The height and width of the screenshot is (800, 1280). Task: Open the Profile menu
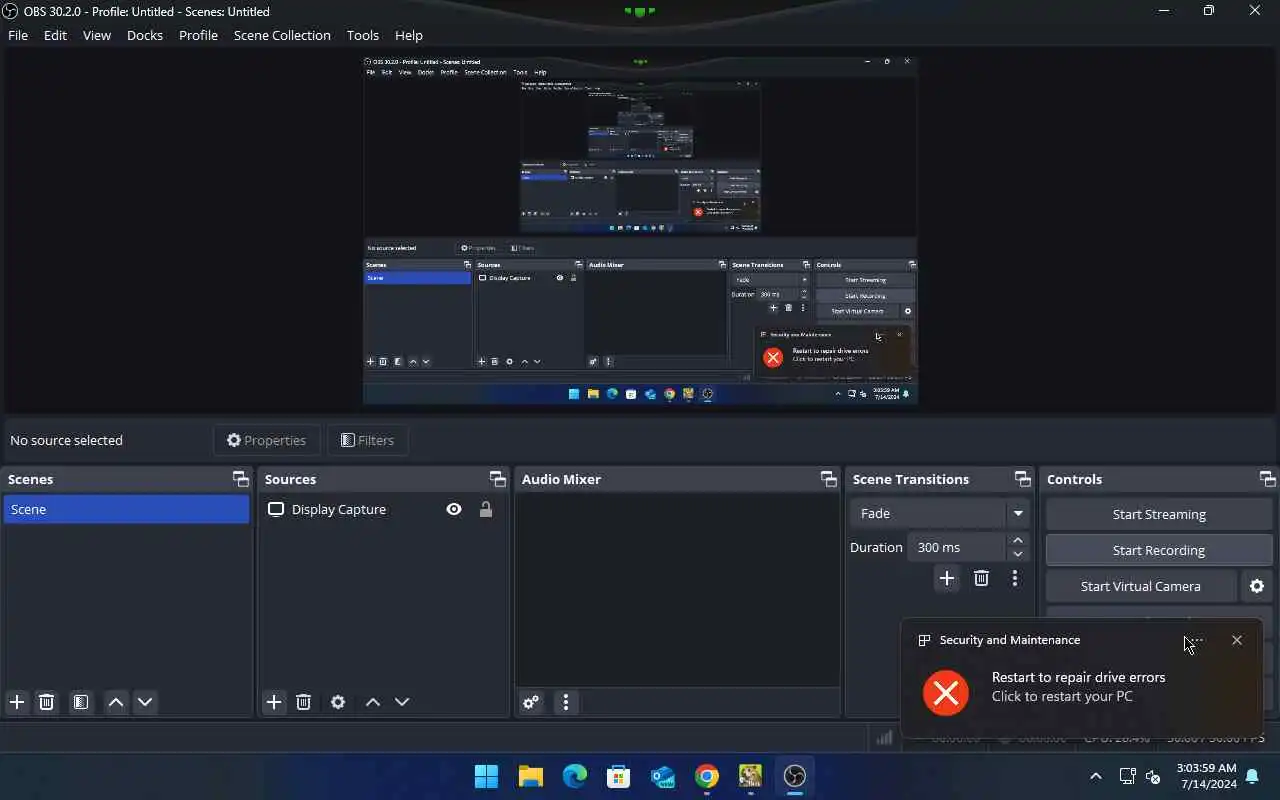[x=198, y=35]
